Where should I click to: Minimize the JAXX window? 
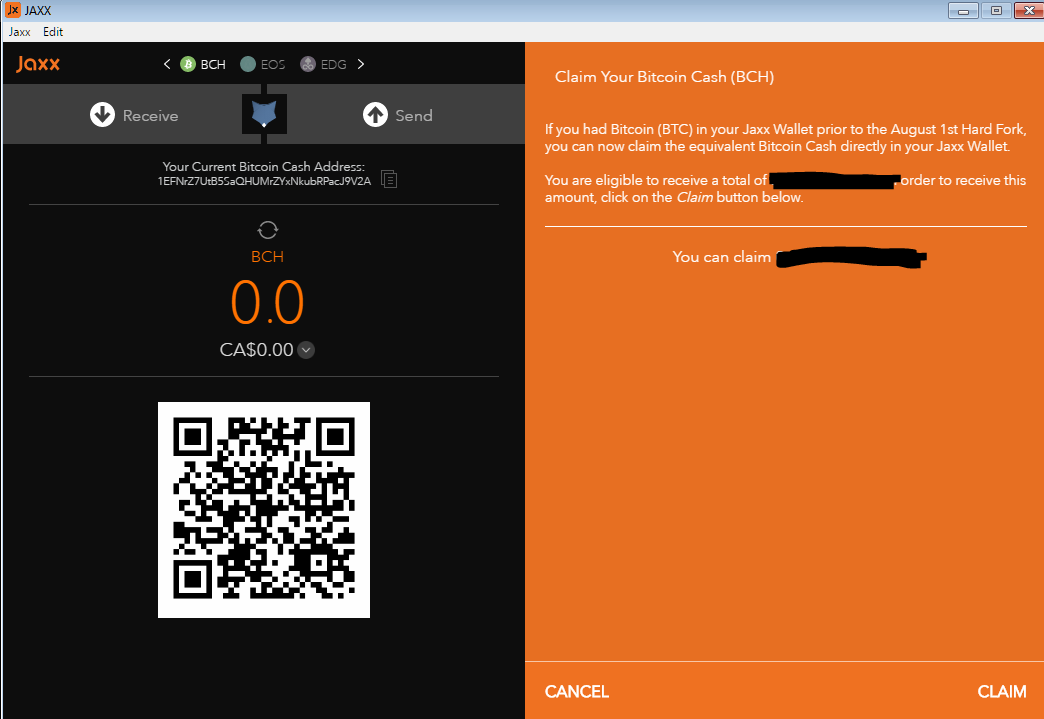pyautogui.click(x=963, y=11)
